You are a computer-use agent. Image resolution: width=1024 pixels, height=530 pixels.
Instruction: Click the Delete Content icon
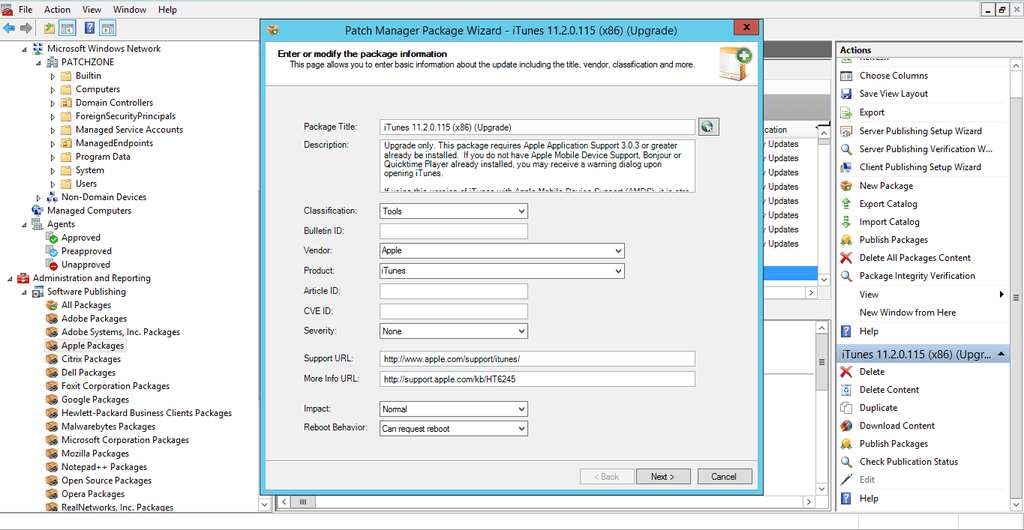coord(846,390)
